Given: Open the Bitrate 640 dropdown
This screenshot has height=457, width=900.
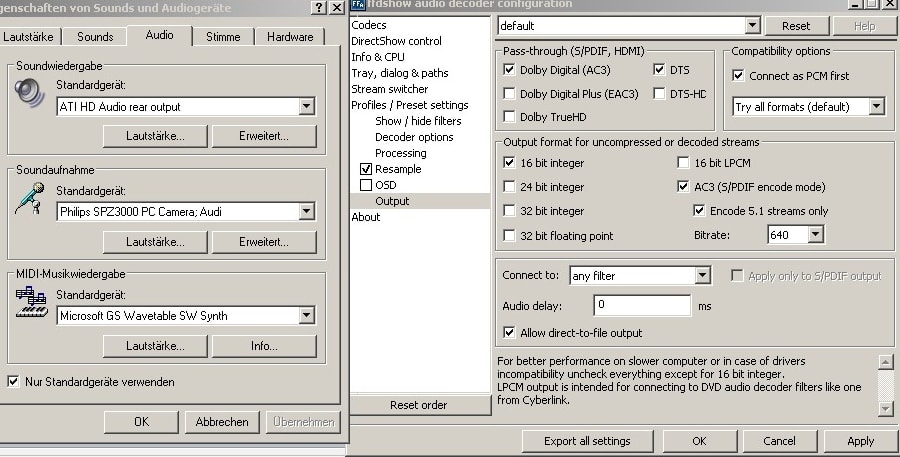Looking at the screenshot, I should click(x=815, y=234).
